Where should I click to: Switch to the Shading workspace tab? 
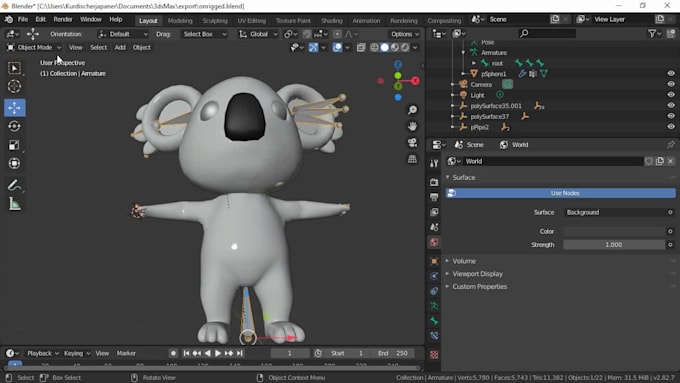click(x=332, y=20)
